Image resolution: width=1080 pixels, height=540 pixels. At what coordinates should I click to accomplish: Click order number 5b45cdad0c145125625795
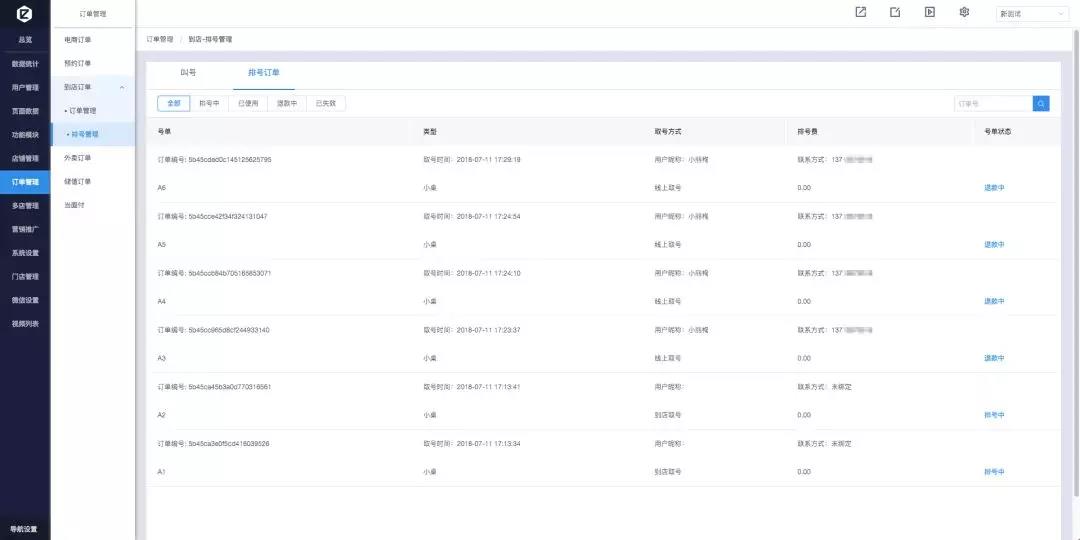(x=229, y=159)
